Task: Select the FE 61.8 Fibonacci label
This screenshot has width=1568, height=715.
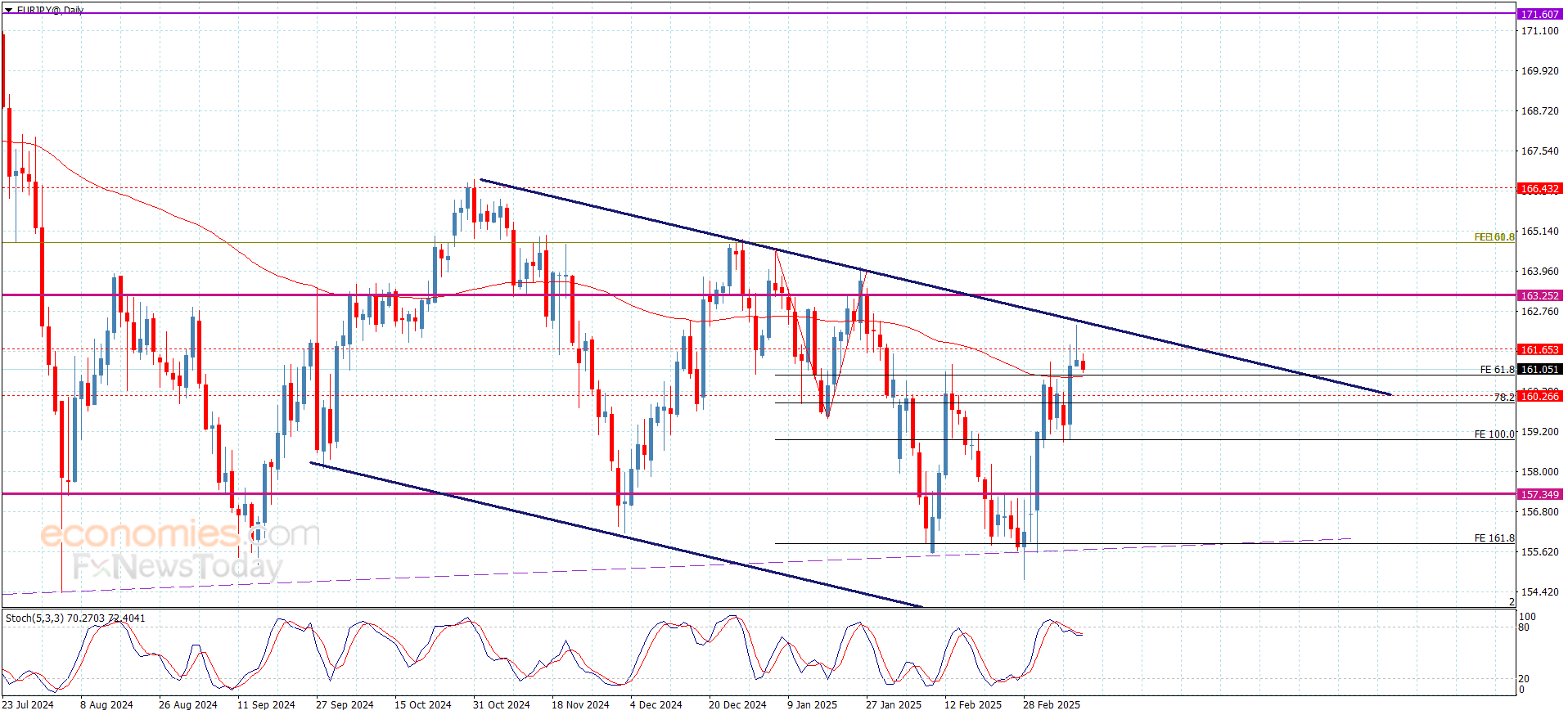Action: 1497,370
